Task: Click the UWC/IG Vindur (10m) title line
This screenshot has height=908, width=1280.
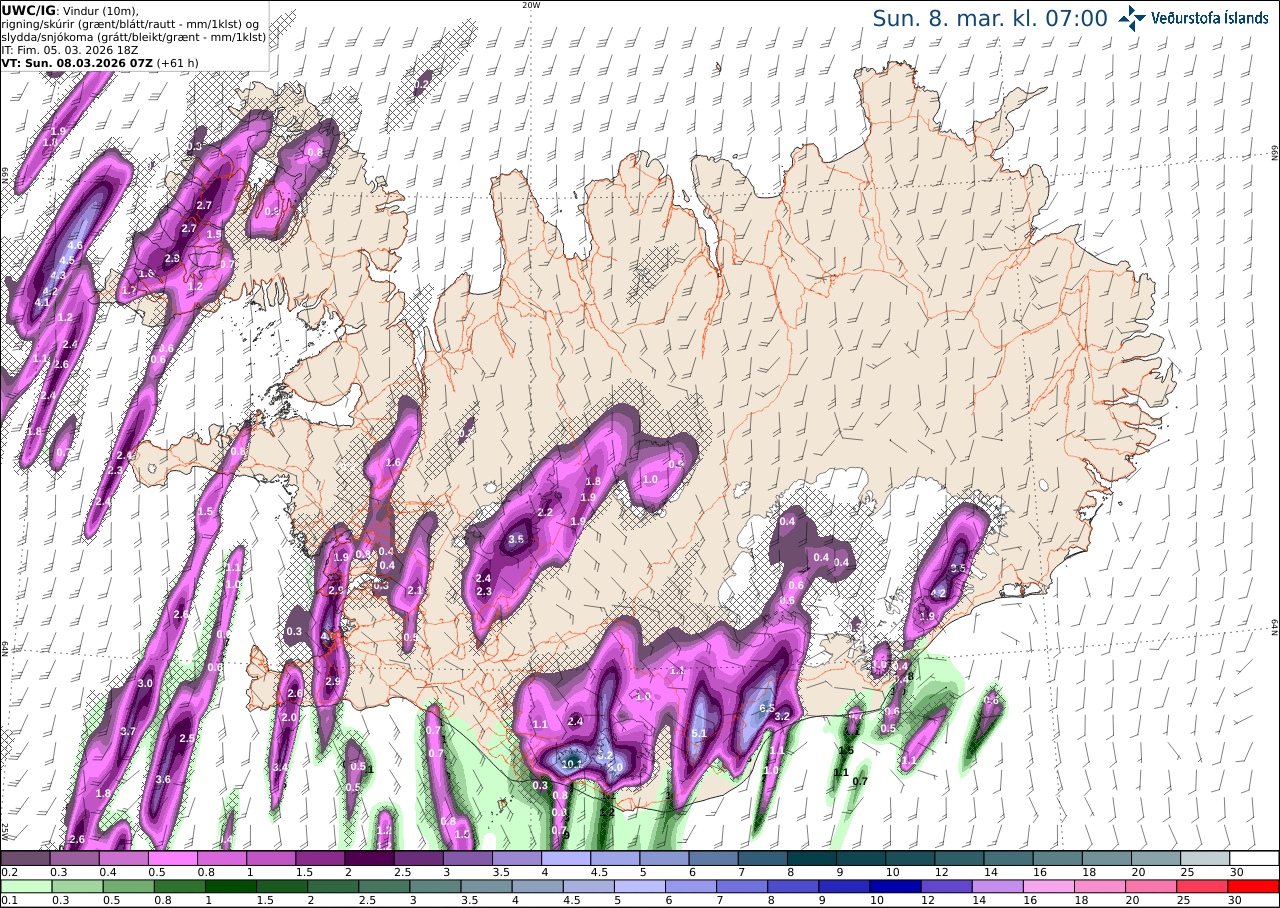Action: click(70, 11)
